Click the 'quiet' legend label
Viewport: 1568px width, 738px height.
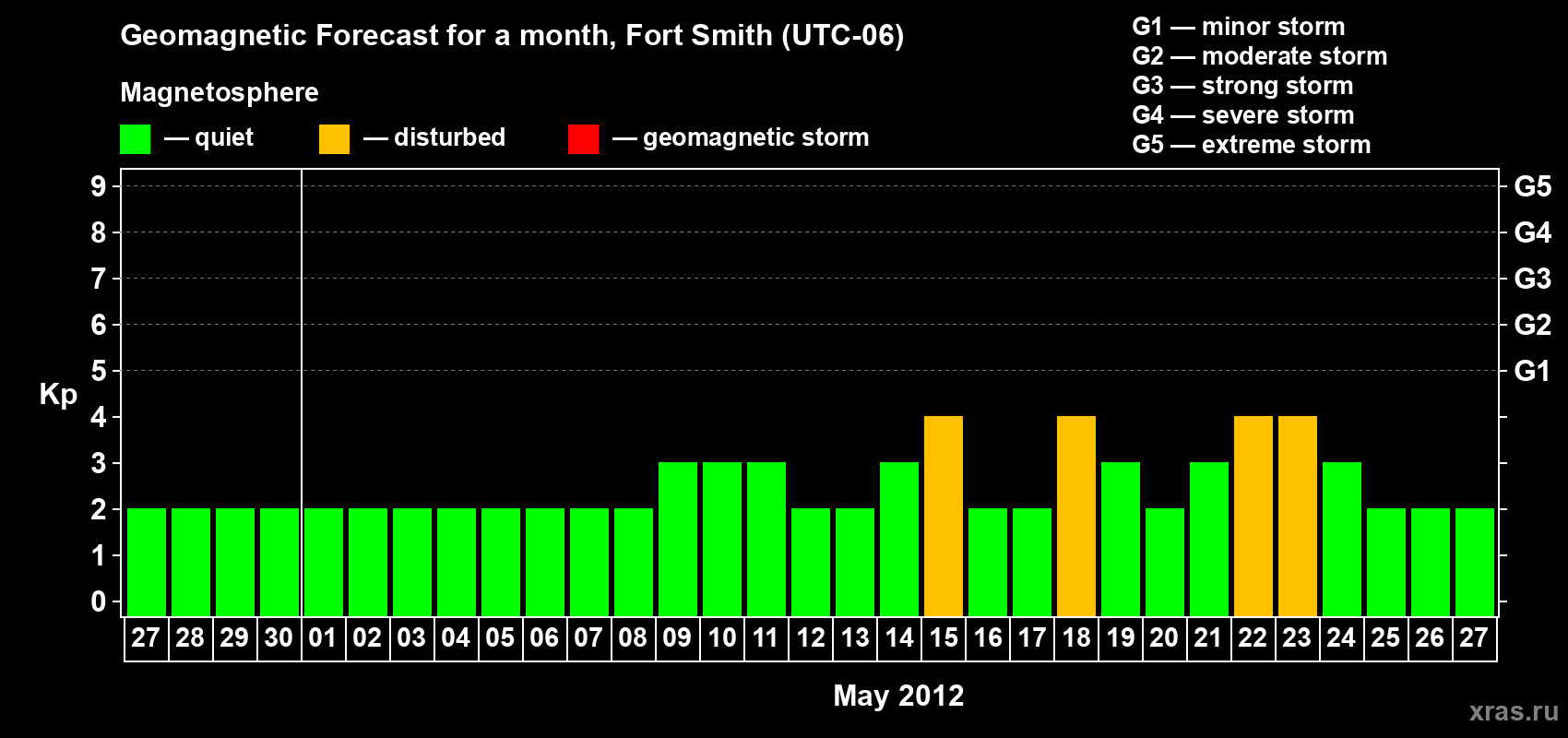point(224,137)
